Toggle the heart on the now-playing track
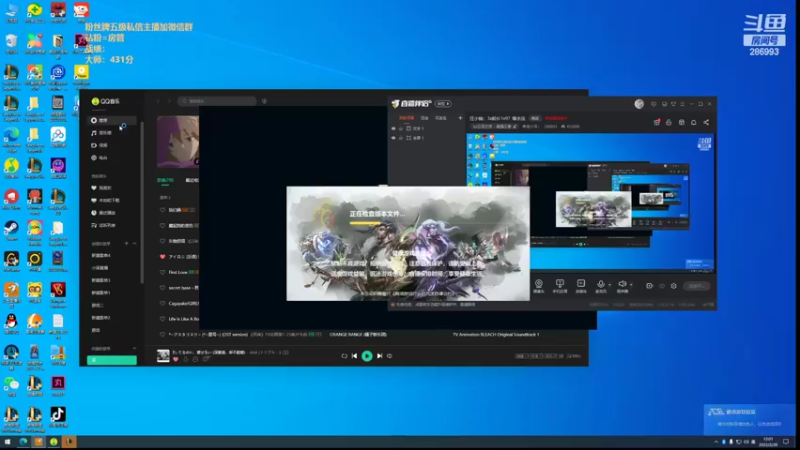The image size is (800, 450). click(x=176, y=359)
